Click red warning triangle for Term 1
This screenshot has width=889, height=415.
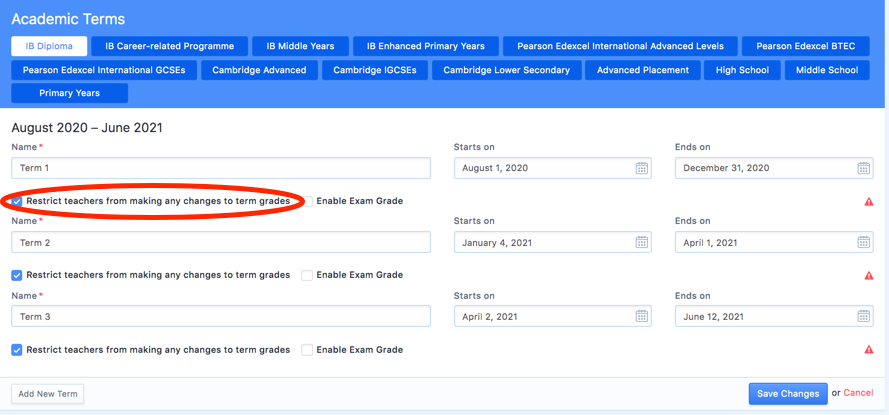pos(868,202)
